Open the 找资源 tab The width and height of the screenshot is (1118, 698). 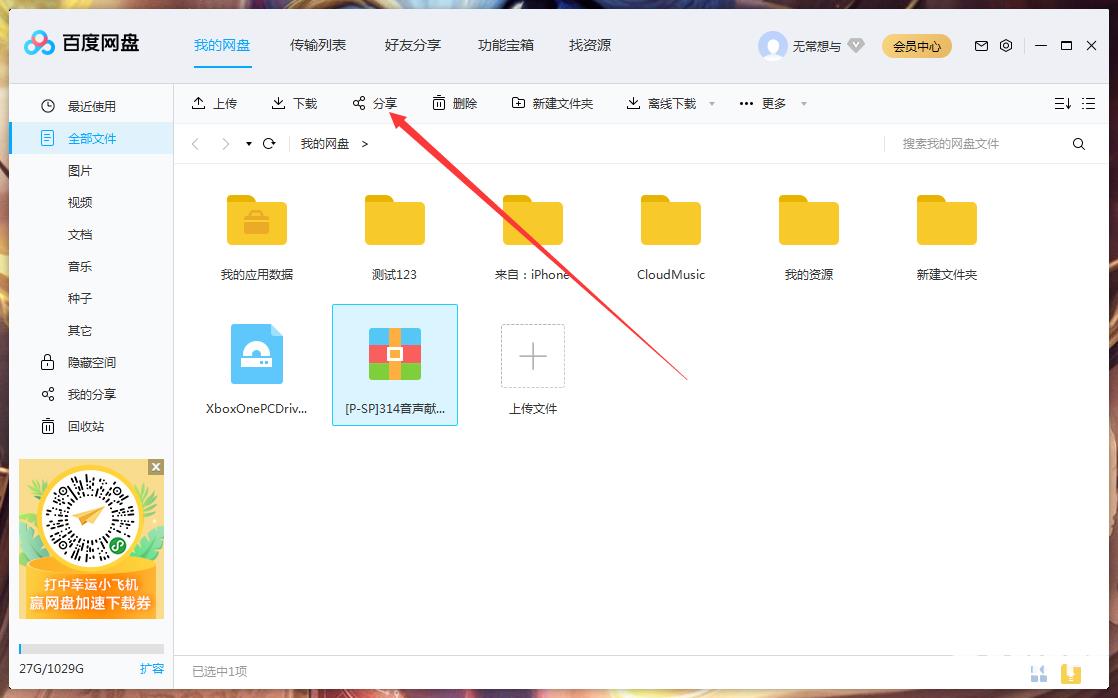click(590, 46)
